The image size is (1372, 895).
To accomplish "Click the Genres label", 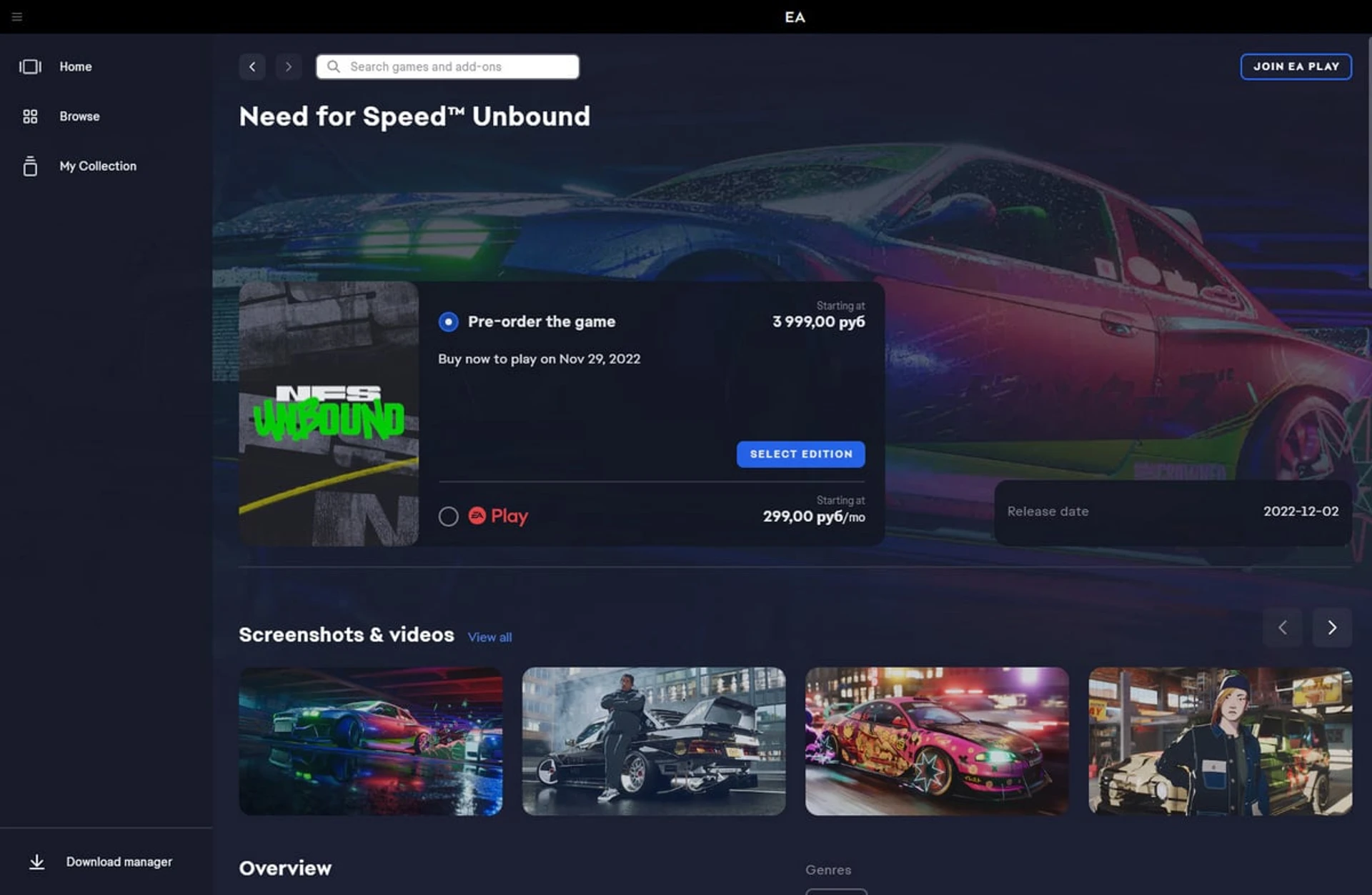I will tap(828, 870).
